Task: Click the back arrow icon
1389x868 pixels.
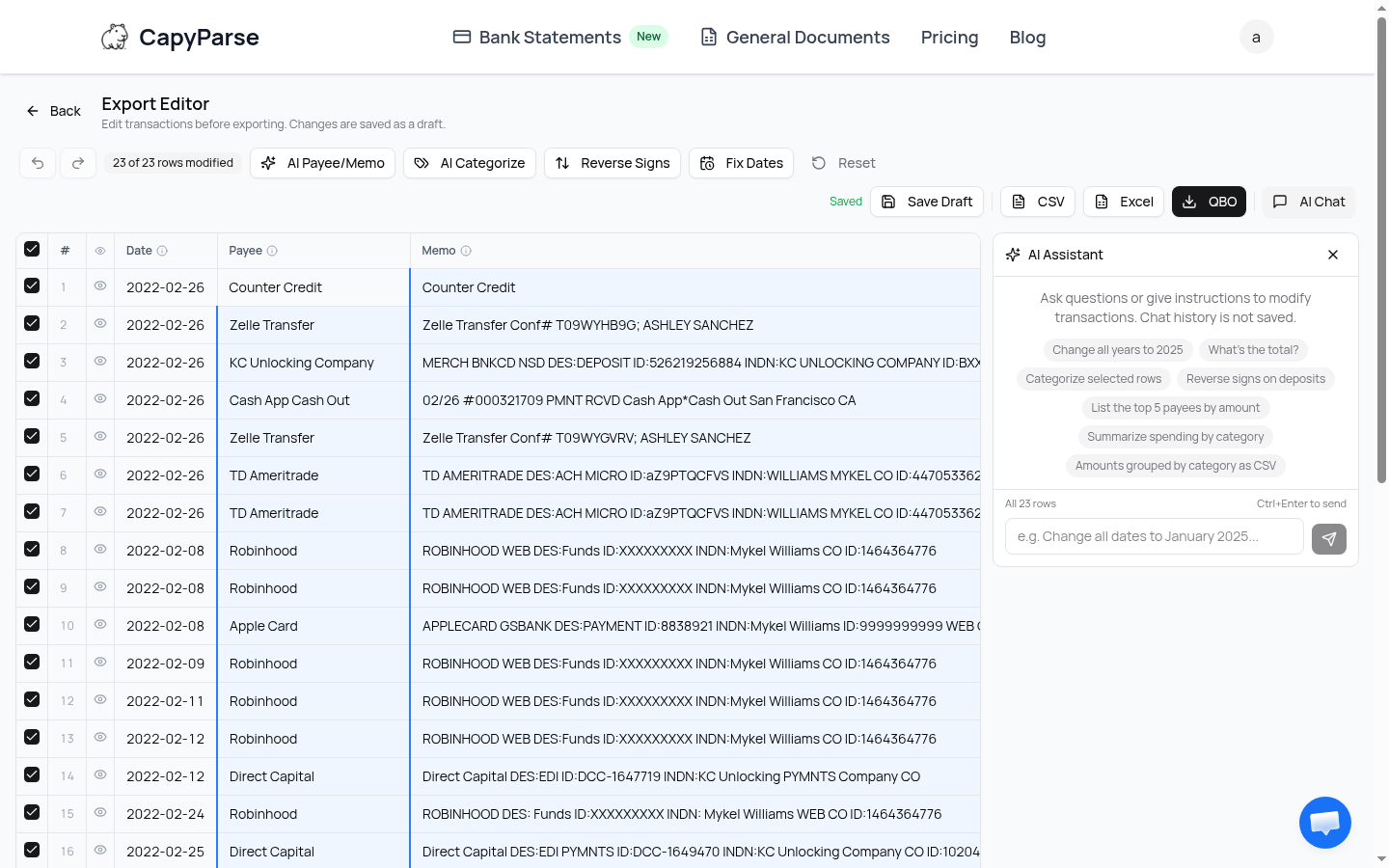Action: [34, 111]
